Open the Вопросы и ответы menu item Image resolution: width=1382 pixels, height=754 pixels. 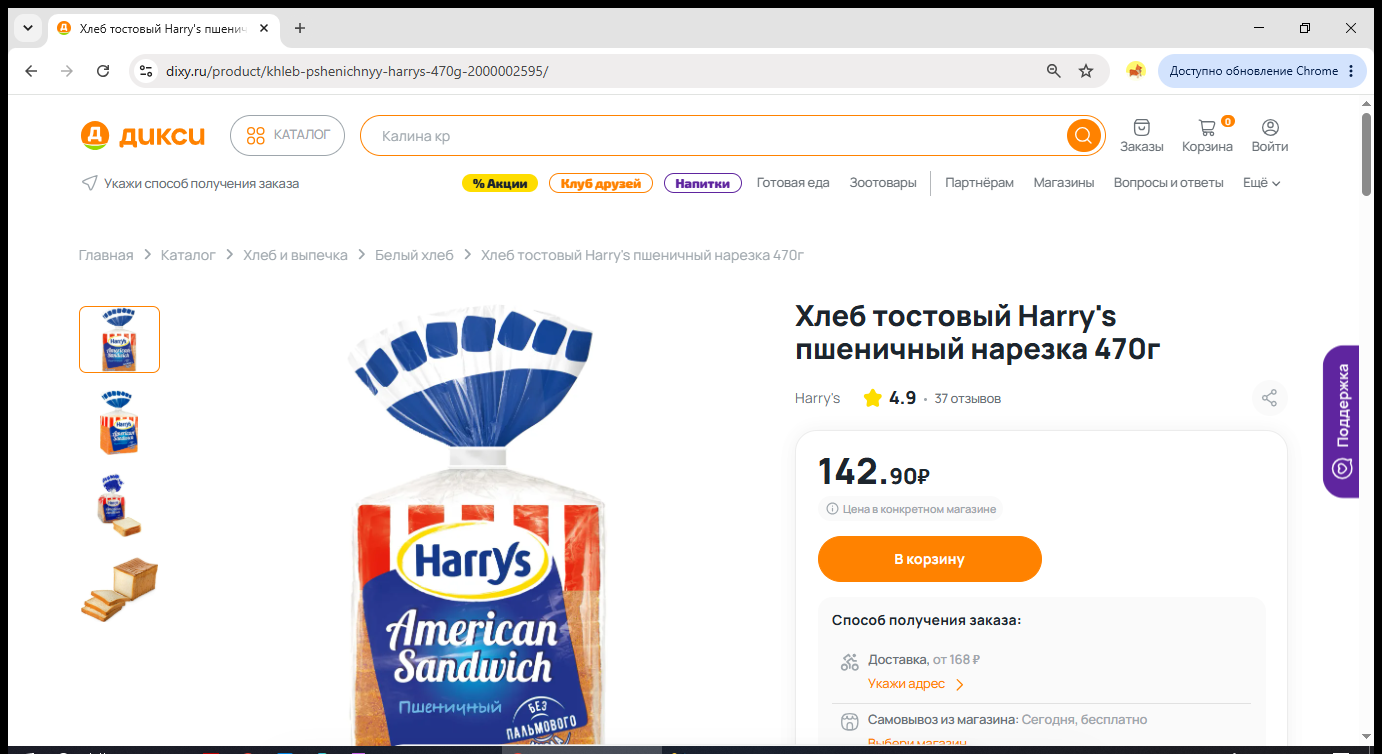pos(1169,183)
